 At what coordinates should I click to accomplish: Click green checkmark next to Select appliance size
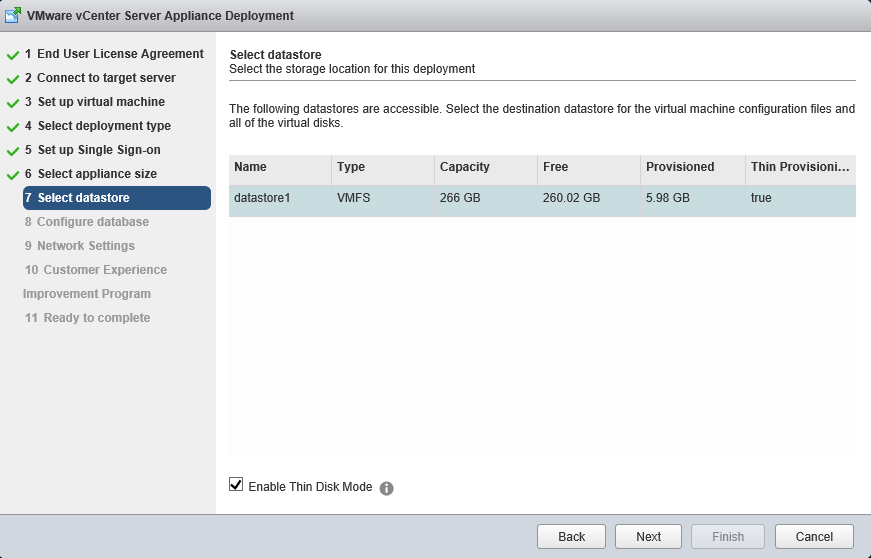click(13, 175)
